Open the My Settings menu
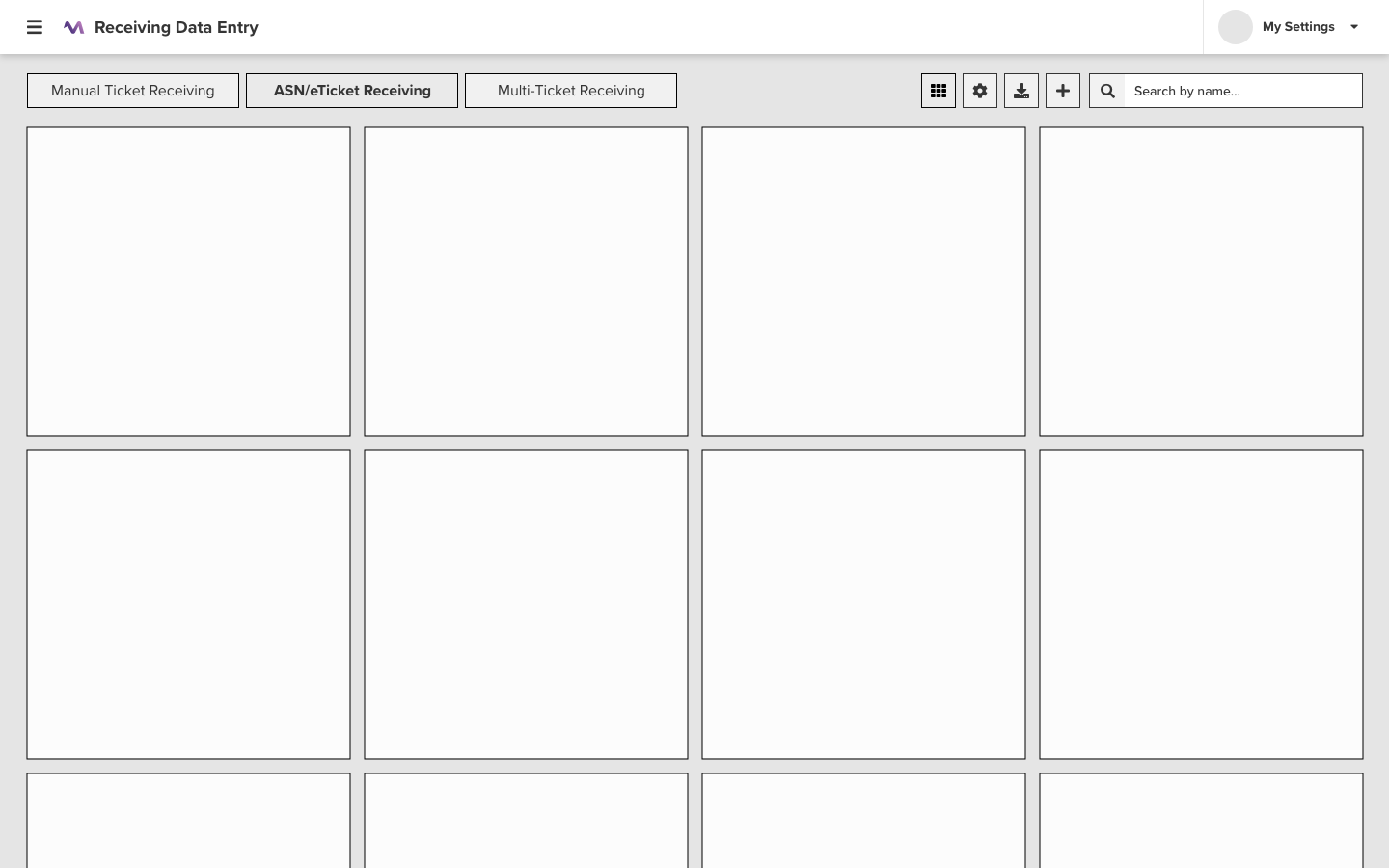 pyautogui.click(x=1298, y=27)
